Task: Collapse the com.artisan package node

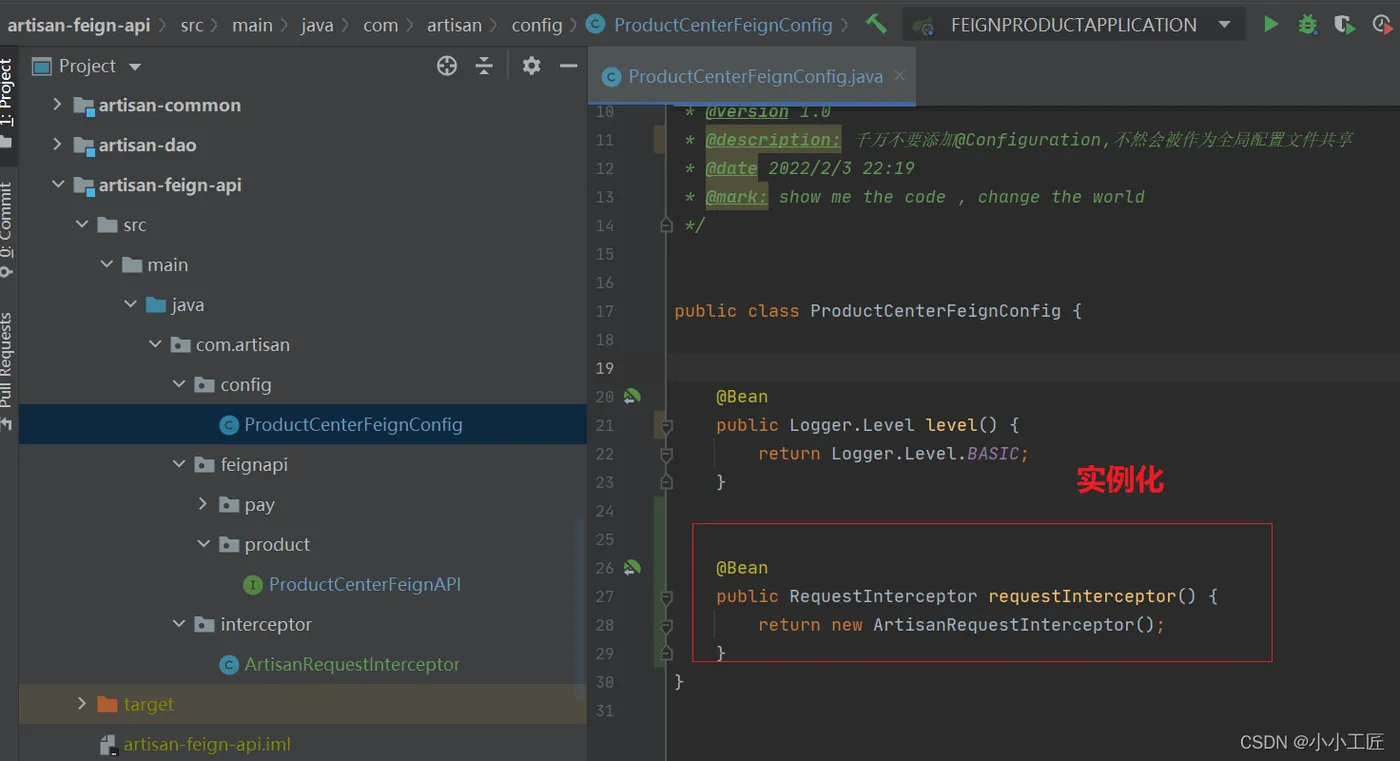Action: 155,345
